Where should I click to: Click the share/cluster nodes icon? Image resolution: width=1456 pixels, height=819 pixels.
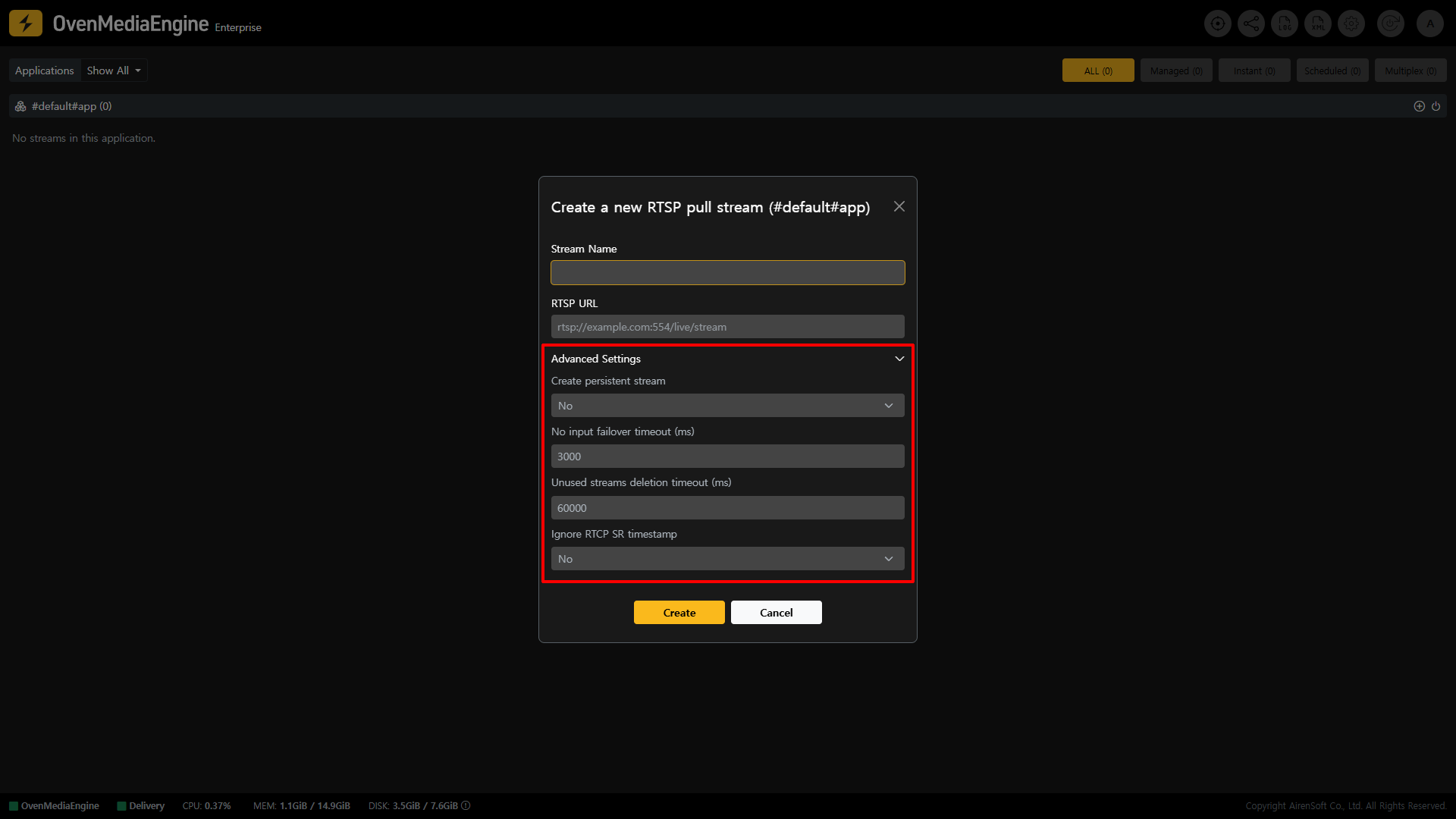(x=1251, y=24)
